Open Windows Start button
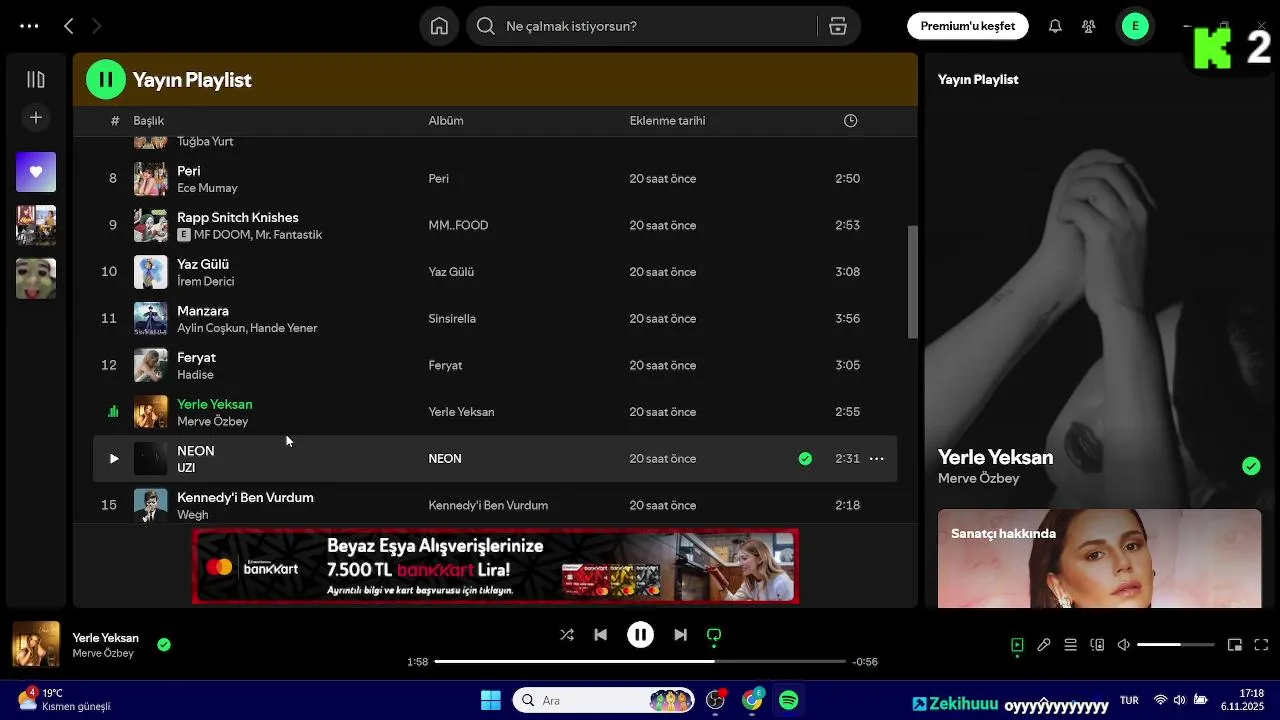The width and height of the screenshot is (1280, 720). (491, 700)
